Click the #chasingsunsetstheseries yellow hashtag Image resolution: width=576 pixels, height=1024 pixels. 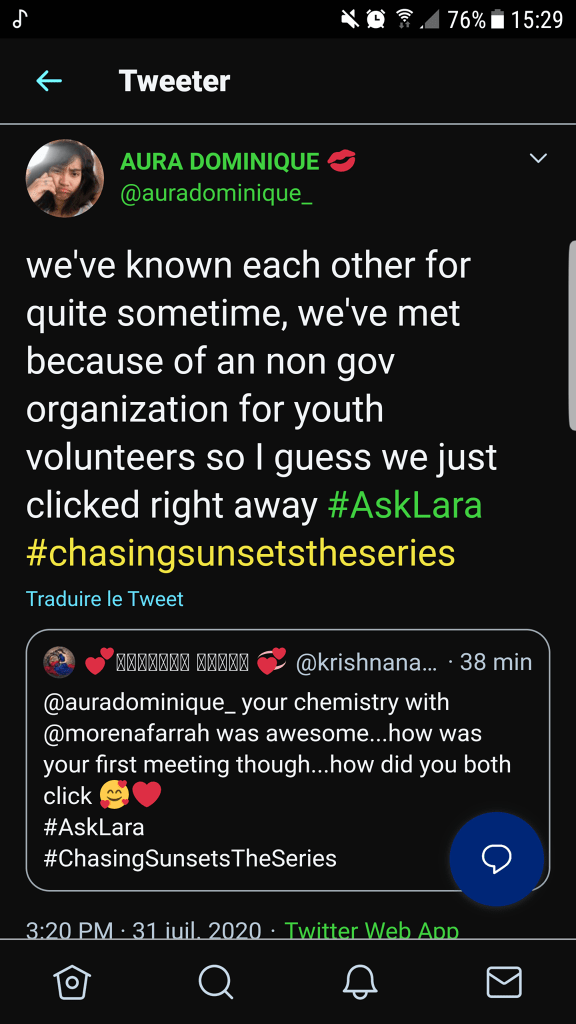[240, 553]
